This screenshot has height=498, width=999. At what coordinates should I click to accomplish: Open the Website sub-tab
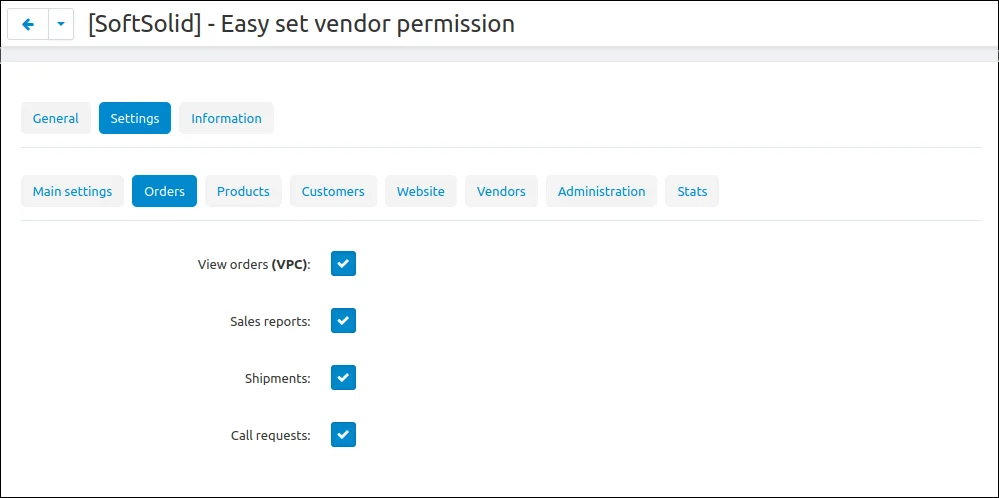[420, 192]
